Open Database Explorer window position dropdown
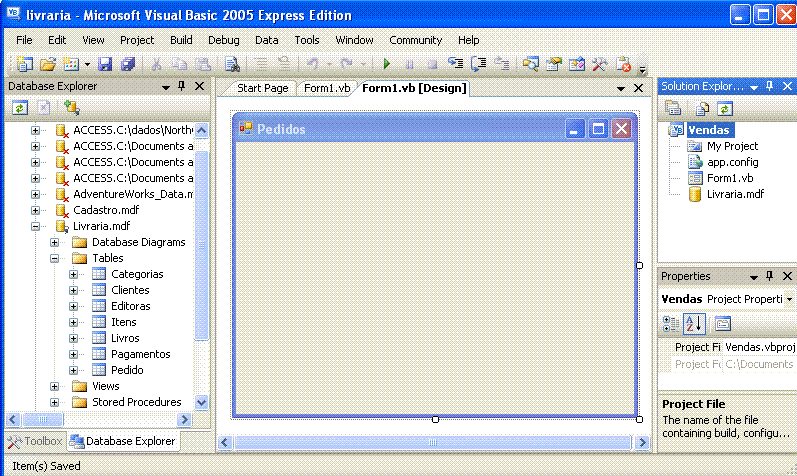797x476 pixels. point(165,87)
